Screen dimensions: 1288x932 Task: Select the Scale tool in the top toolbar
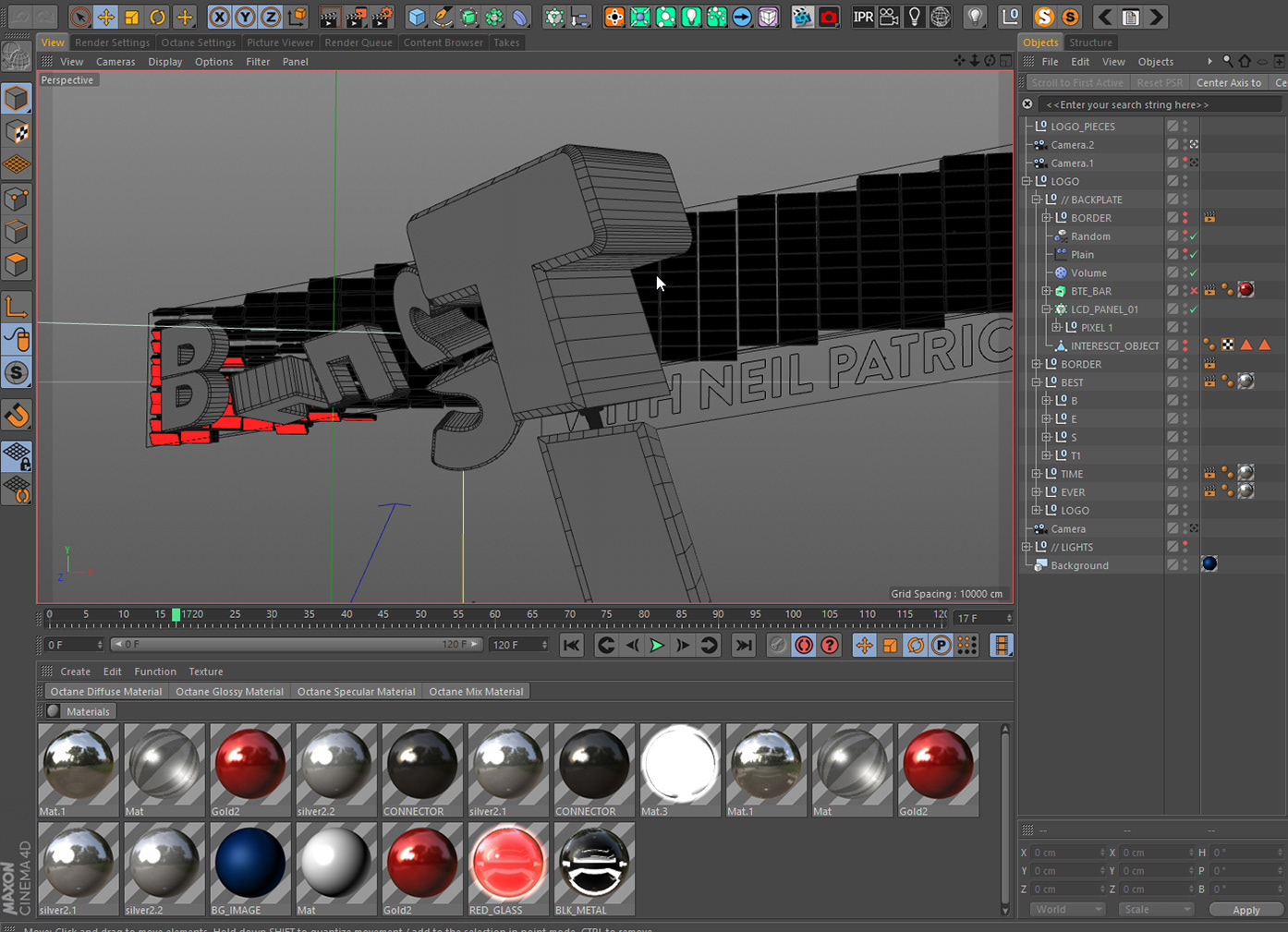coord(131,17)
